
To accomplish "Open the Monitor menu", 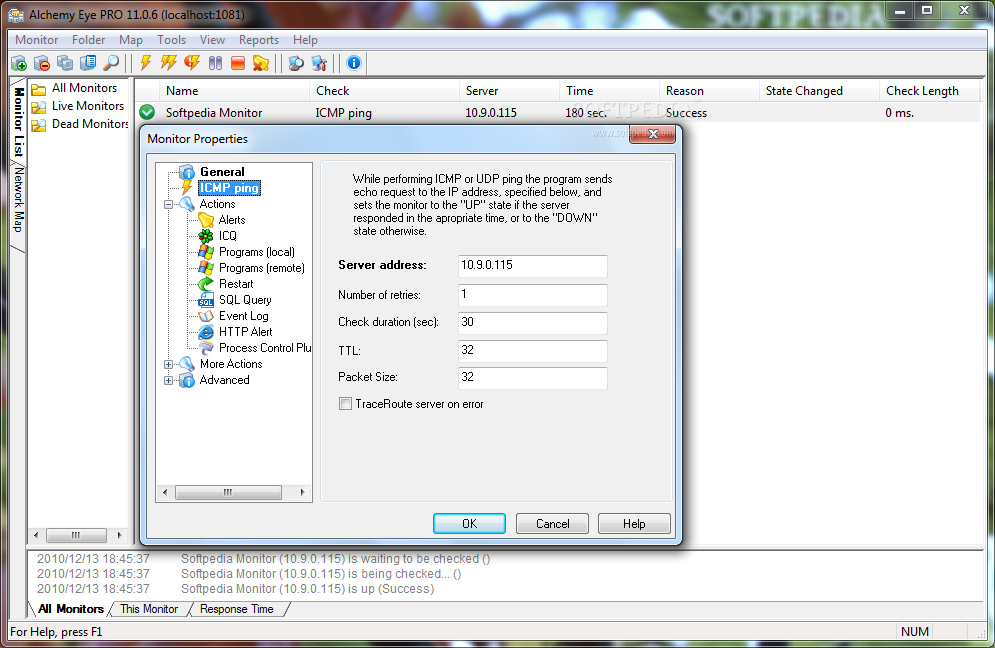I will pos(36,40).
